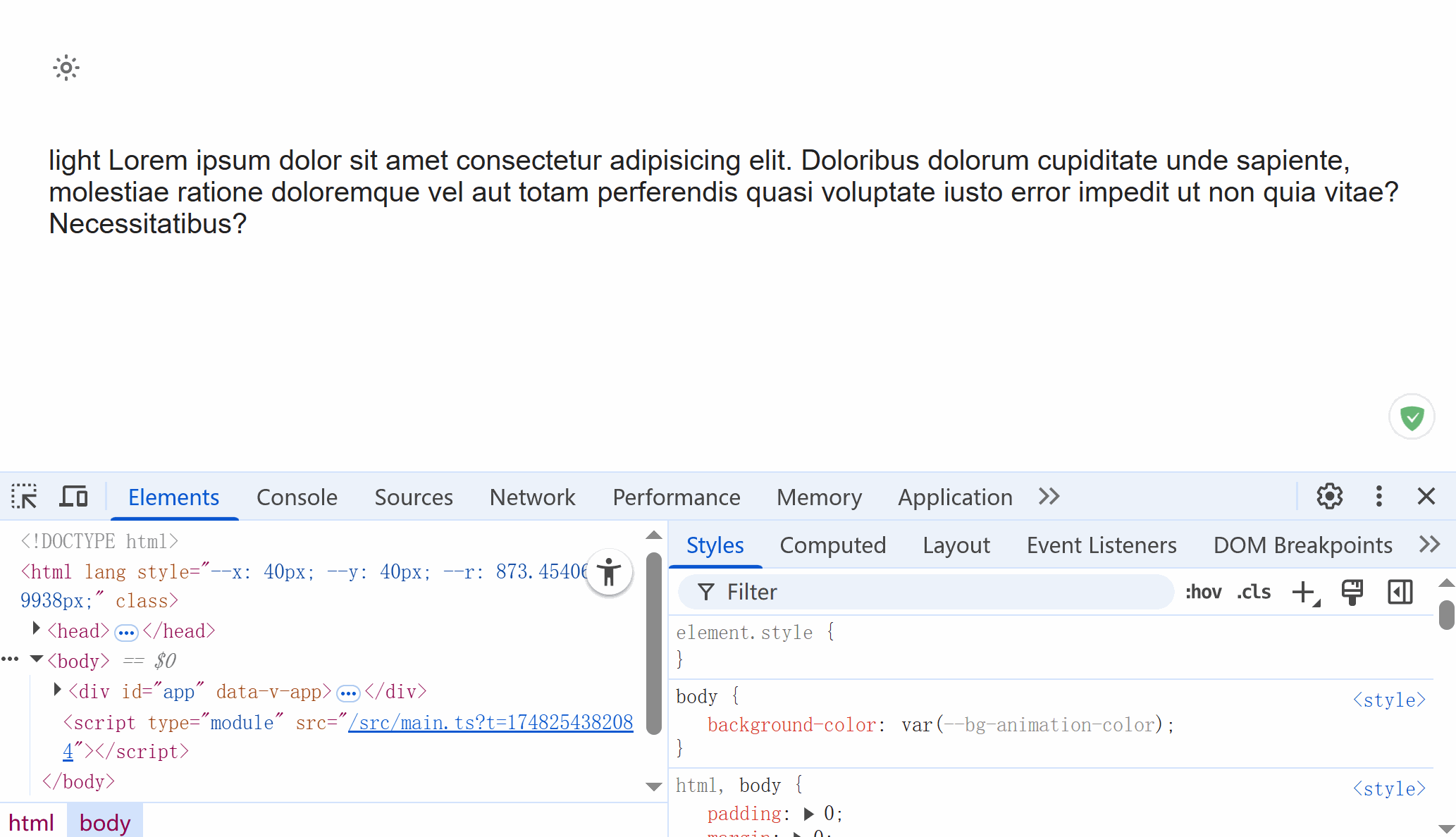Screen dimensions: 1456x837
Task: Open DevTools settings gear
Action: point(1329,497)
